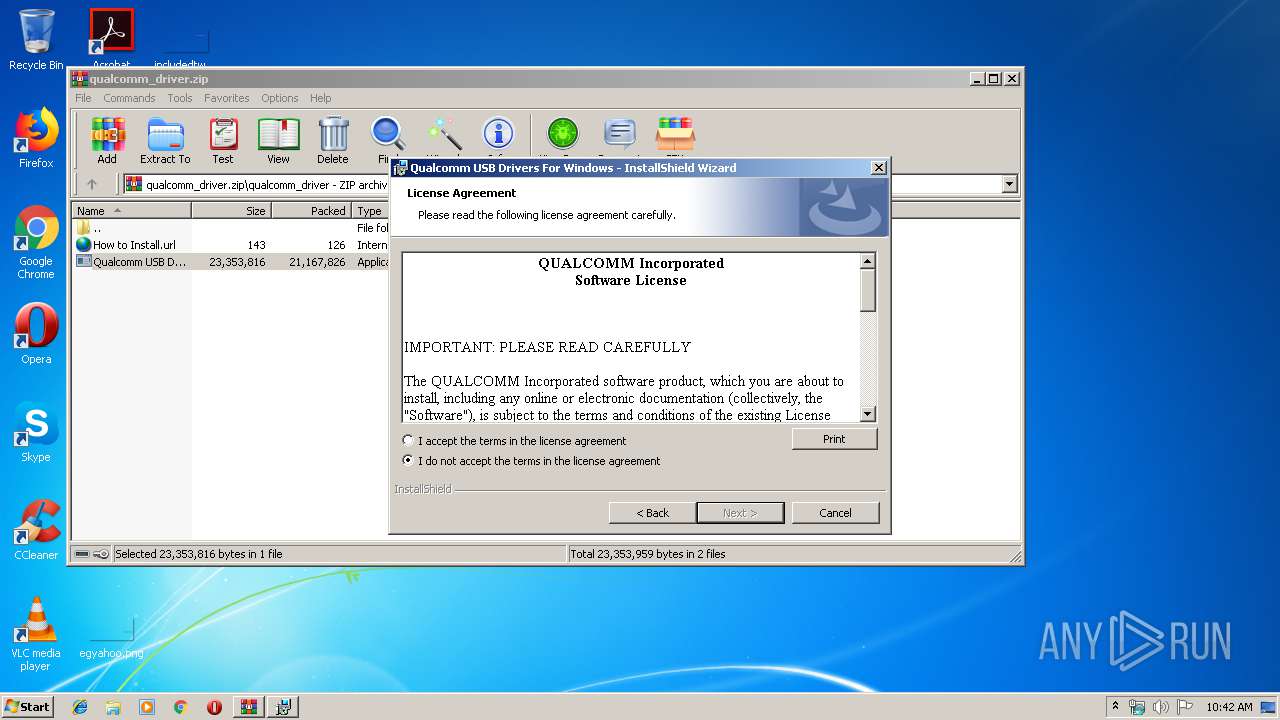Click the Extract To toolbar icon
Image resolution: width=1280 pixels, height=720 pixels.
[x=165, y=140]
